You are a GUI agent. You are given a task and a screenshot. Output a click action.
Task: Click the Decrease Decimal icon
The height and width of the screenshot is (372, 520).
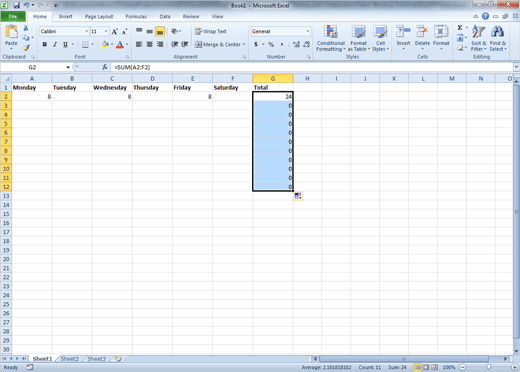307,44
